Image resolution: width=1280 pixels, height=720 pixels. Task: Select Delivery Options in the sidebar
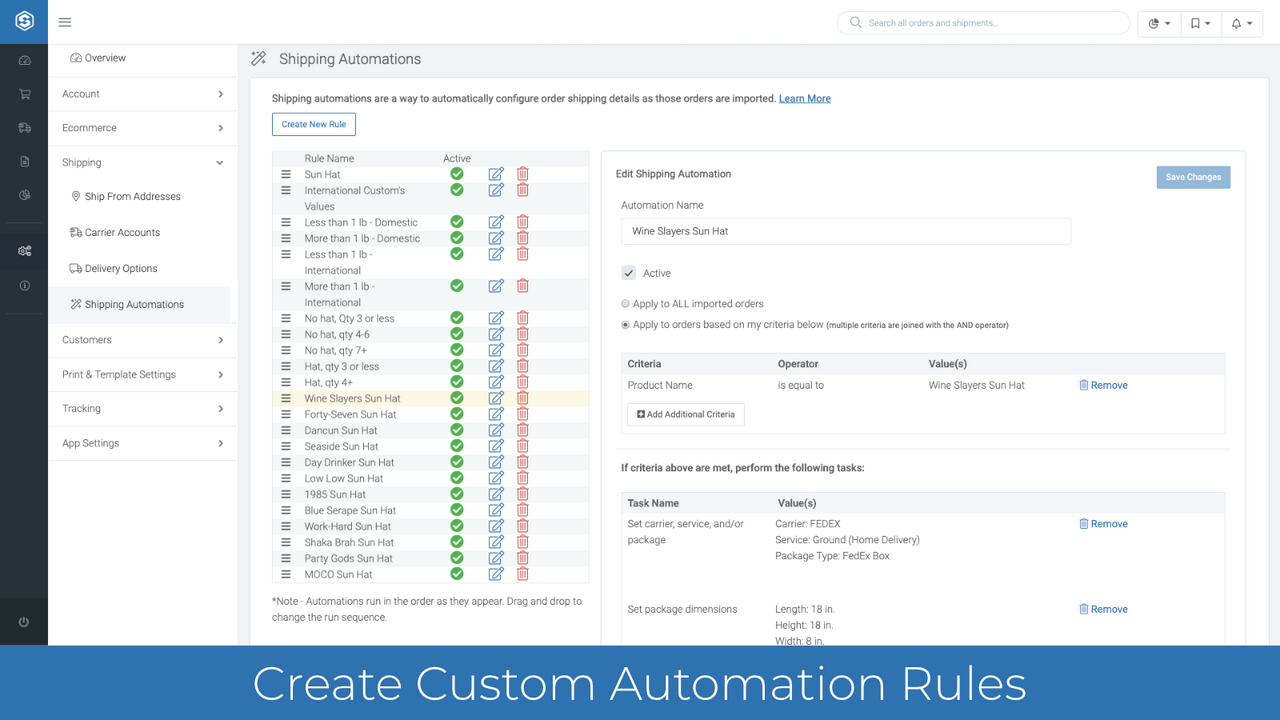[x=118, y=268]
